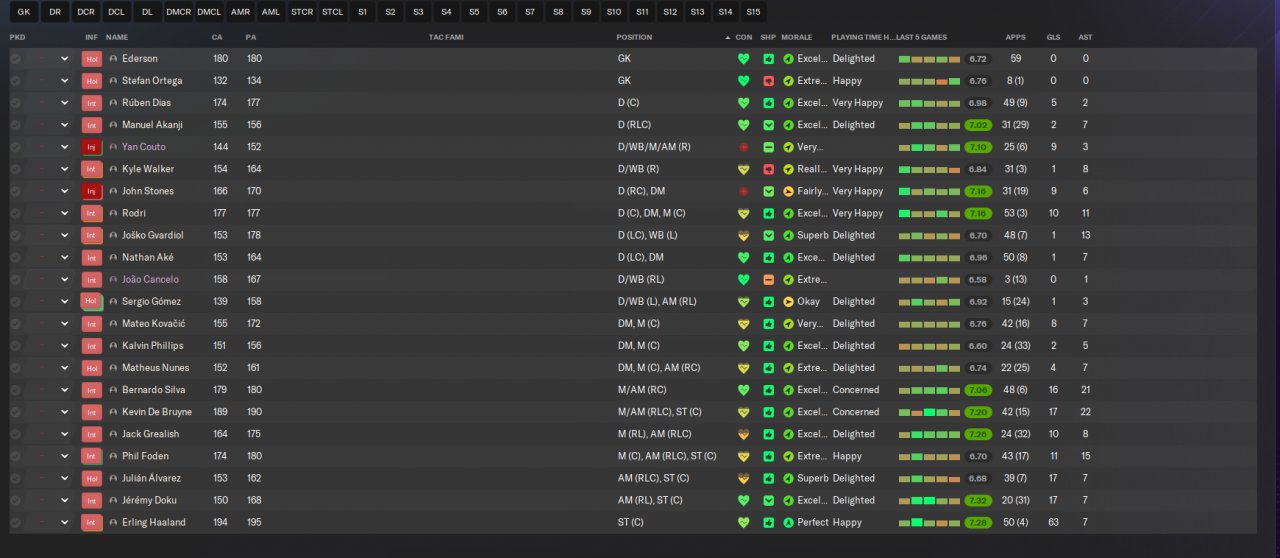The width and height of the screenshot is (1280, 558).
Task: Select the STCL position tab
Action: [332, 12]
